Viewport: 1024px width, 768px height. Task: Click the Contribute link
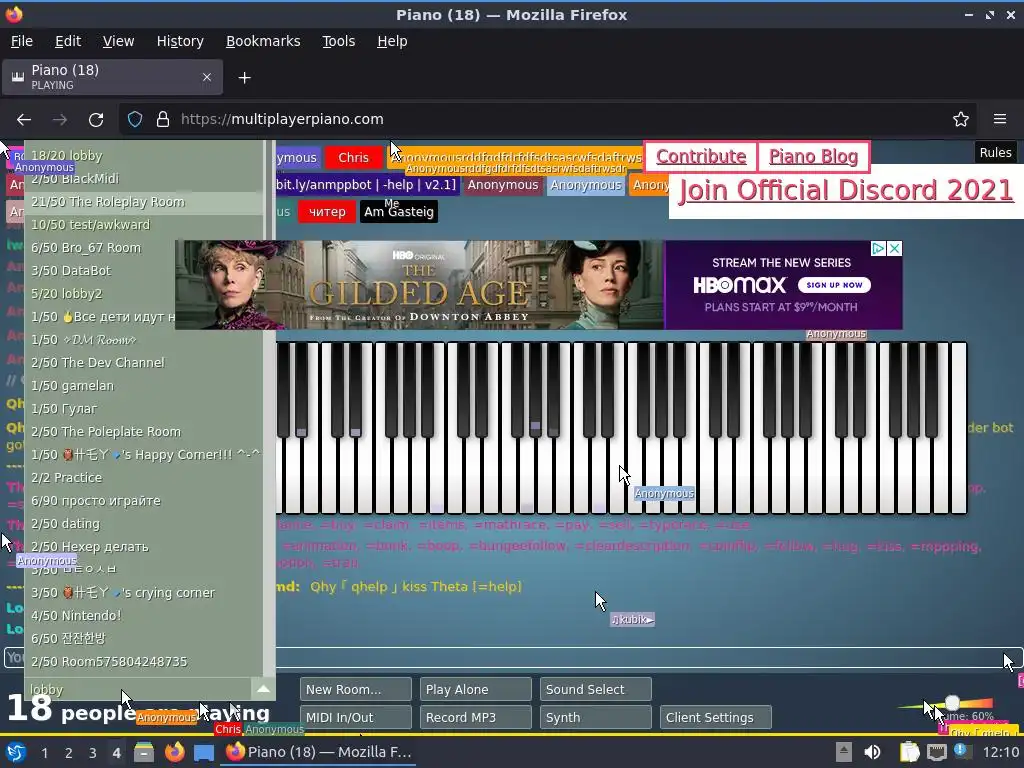pyautogui.click(x=701, y=157)
